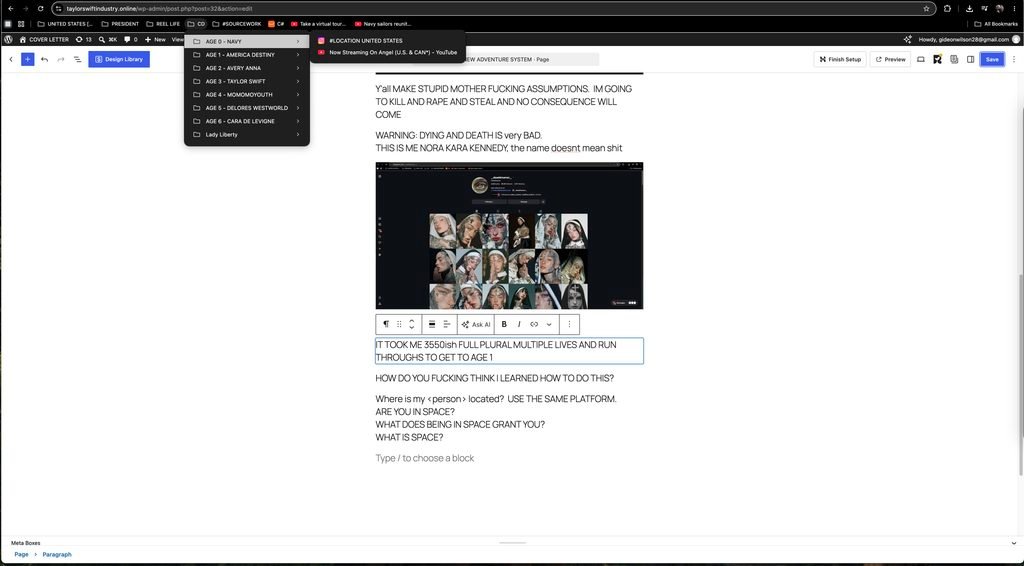
Task: Open the document overview list view
Action: (77, 59)
